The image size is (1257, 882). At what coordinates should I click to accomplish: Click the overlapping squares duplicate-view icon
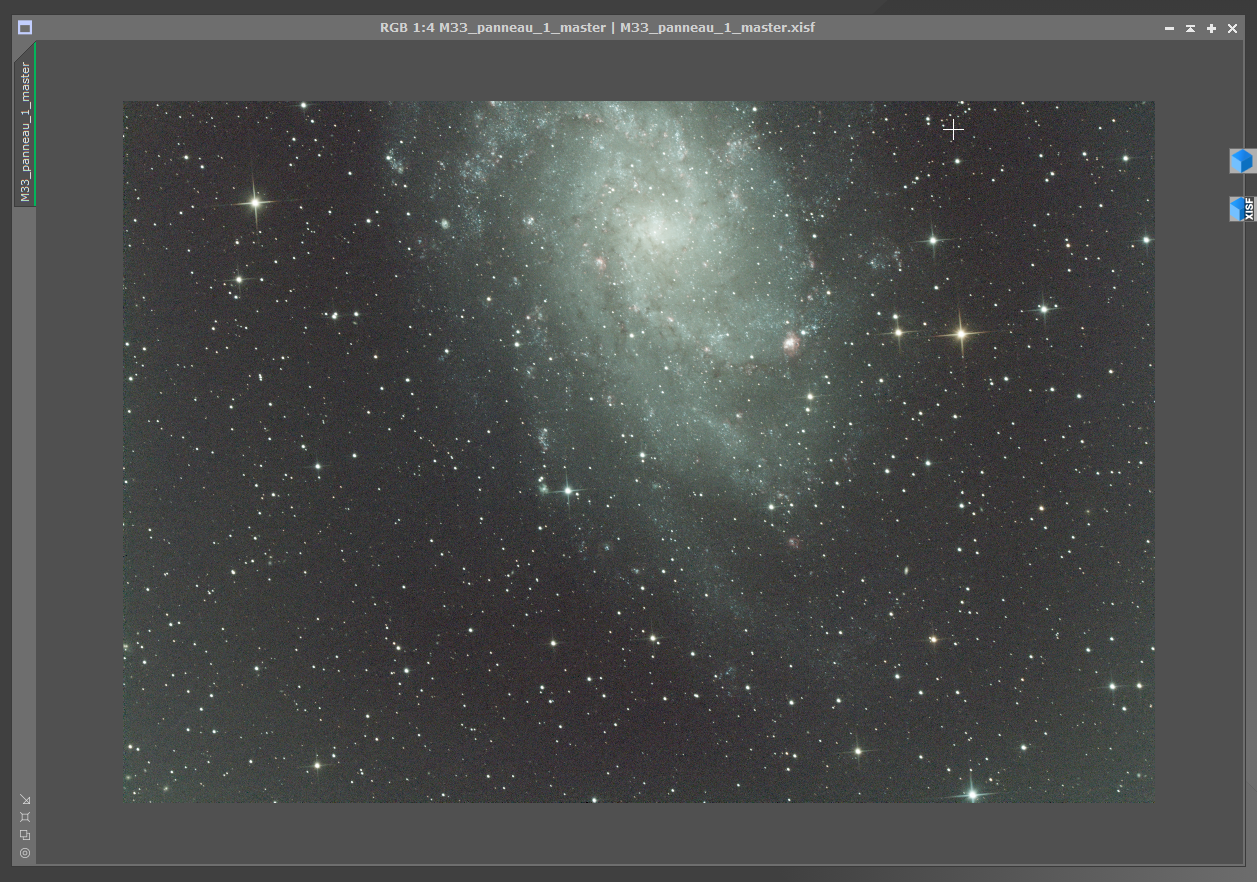click(x=25, y=834)
